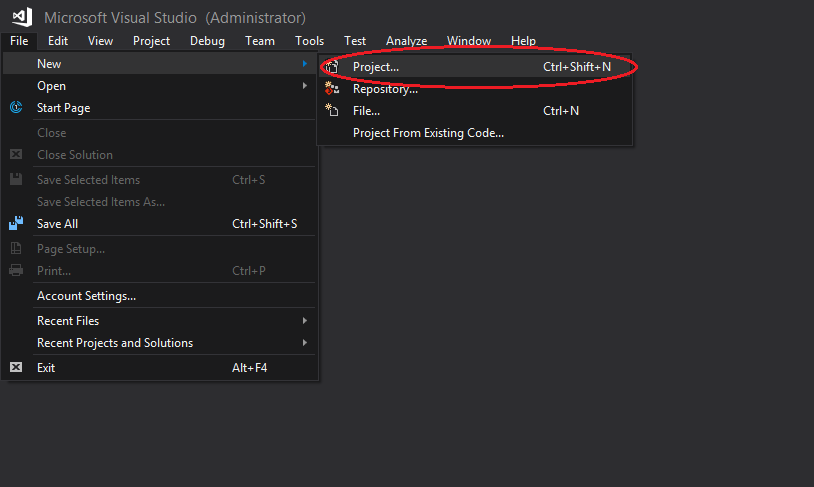Image resolution: width=814 pixels, height=487 pixels.
Task: Click the Start Page icon
Action: (16, 107)
